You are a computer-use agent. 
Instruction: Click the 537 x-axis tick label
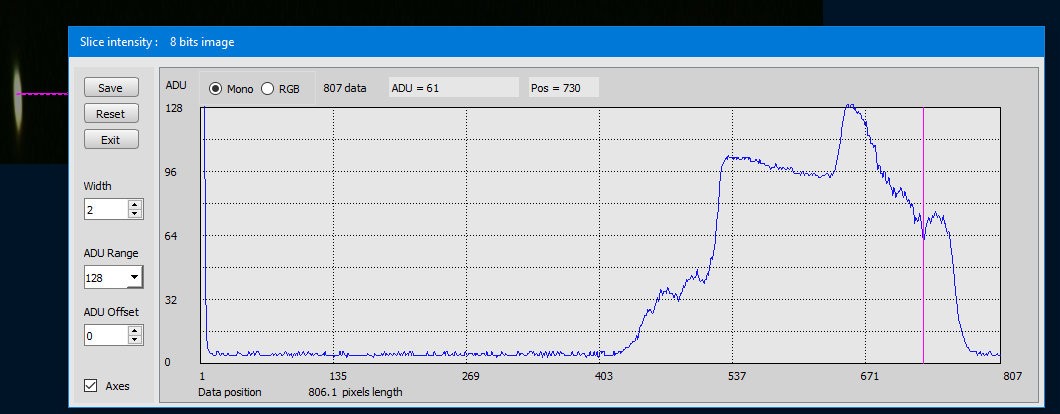click(737, 376)
